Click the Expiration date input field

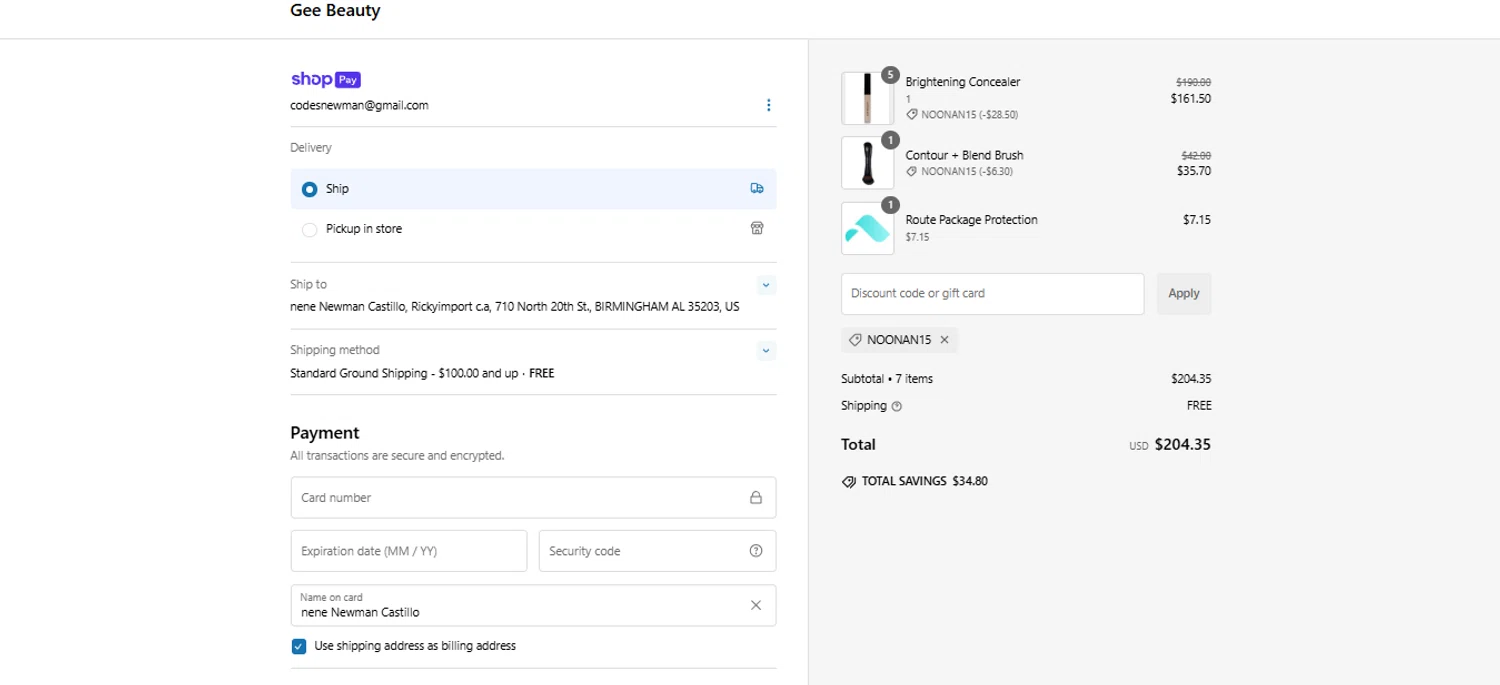coord(409,551)
